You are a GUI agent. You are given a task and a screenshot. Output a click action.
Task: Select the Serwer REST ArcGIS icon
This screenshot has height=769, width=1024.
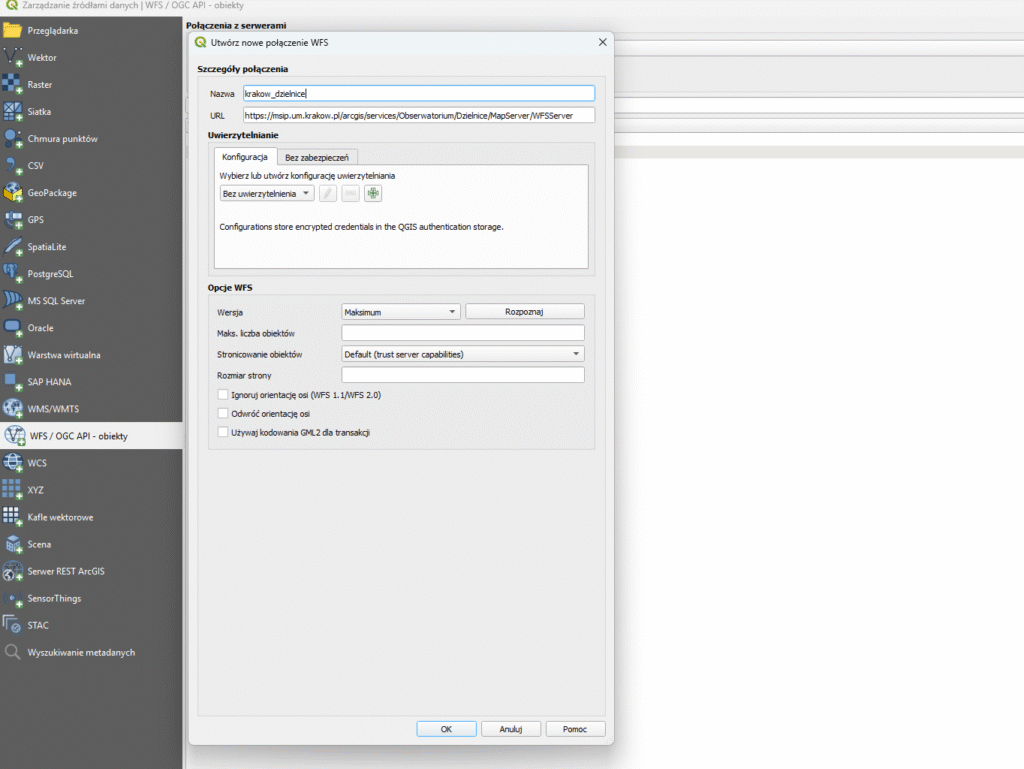pyautogui.click(x=13, y=571)
